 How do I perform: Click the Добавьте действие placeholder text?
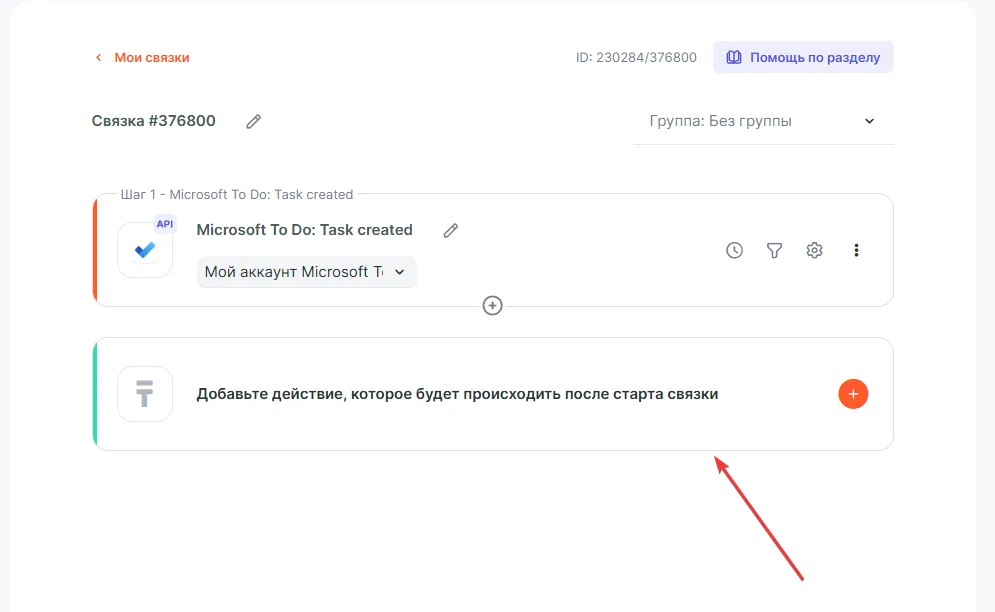click(457, 394)
